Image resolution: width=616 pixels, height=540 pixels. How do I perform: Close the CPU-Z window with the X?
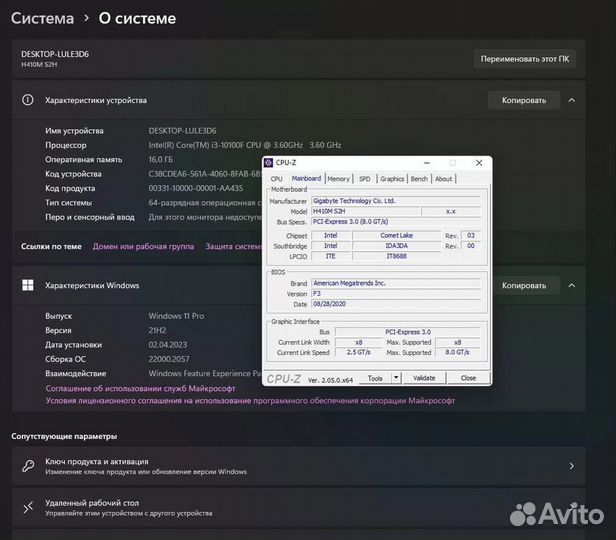479,163
